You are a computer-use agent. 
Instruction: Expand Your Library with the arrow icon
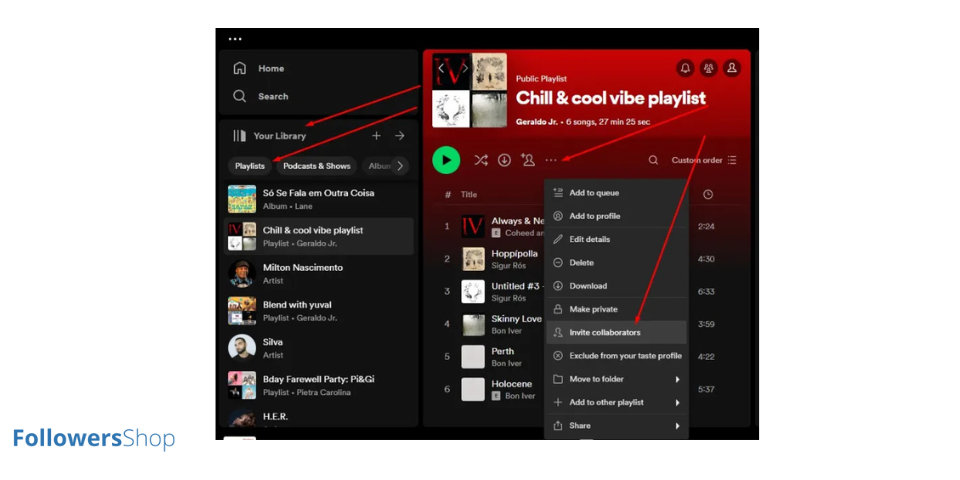400,136
